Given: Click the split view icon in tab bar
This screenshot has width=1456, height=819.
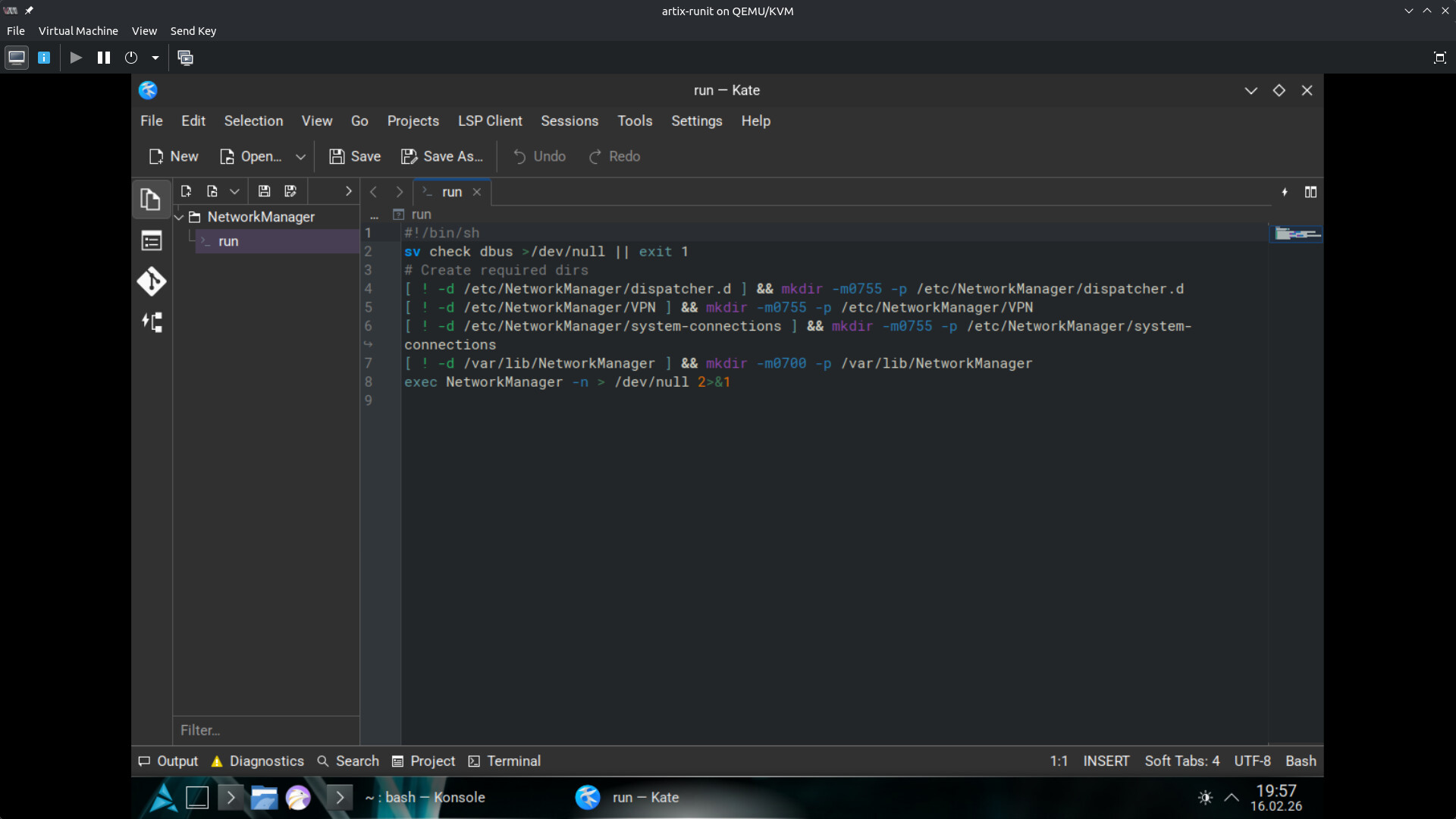Looking at the screenshot, I should (x=1310, y=192).
